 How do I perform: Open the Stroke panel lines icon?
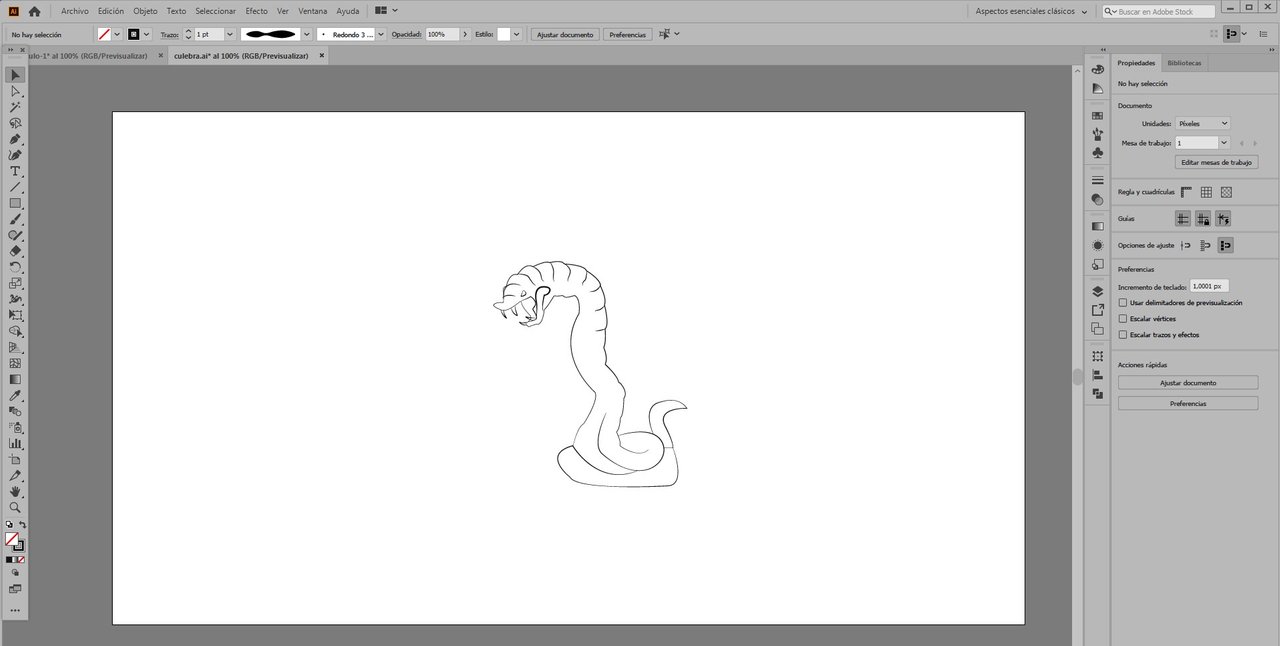point(1097,180)
